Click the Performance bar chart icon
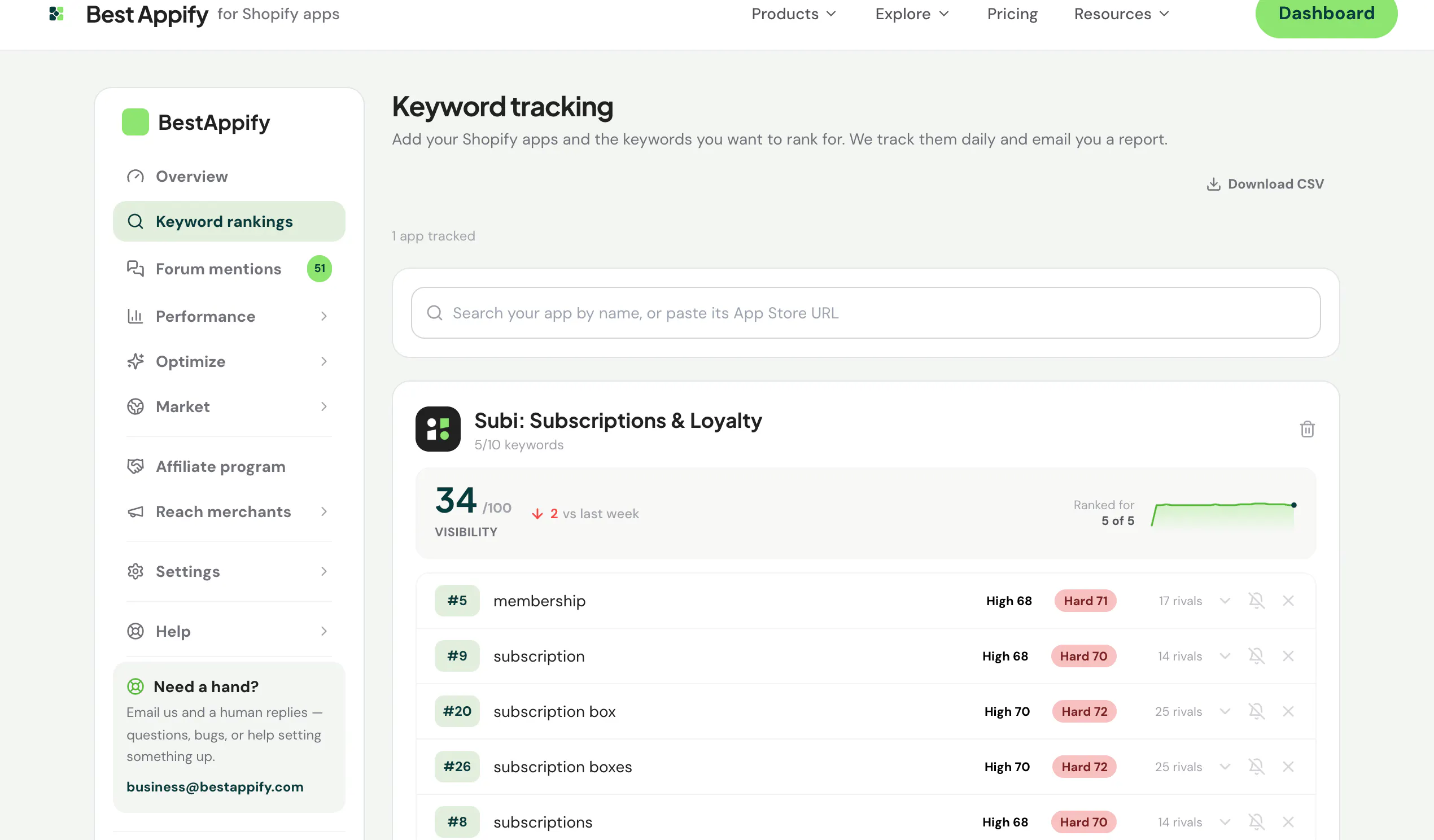 pyautogui.click(x=135, y=317)
